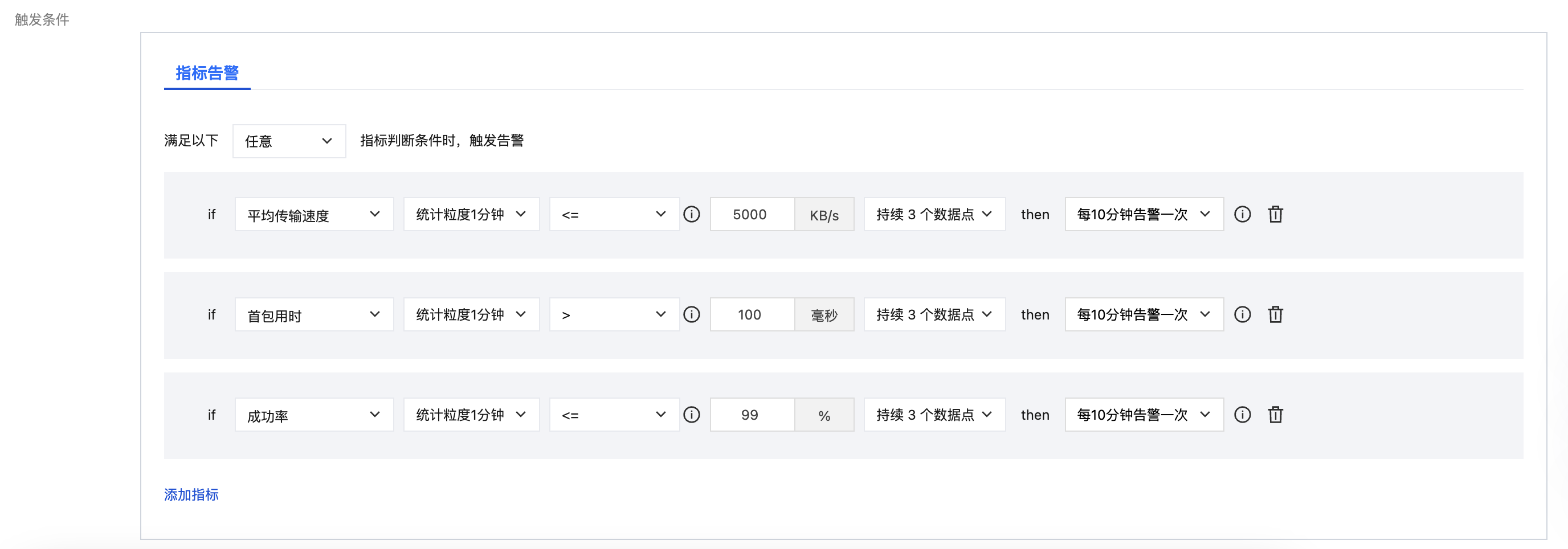Open 统计粒度1分钟 dropdown in 平均传输速度 row
The height and width of the screenshot is (549, 1568).
click(471, 214)
